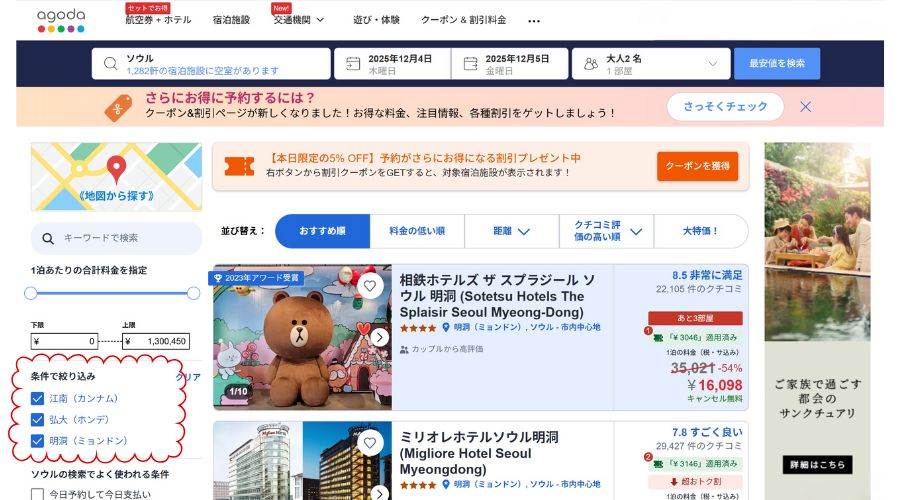The width and height of the screenshot is (900, 500).
Task: Click the 7.8 すごく良い rating
Action: 707,432
